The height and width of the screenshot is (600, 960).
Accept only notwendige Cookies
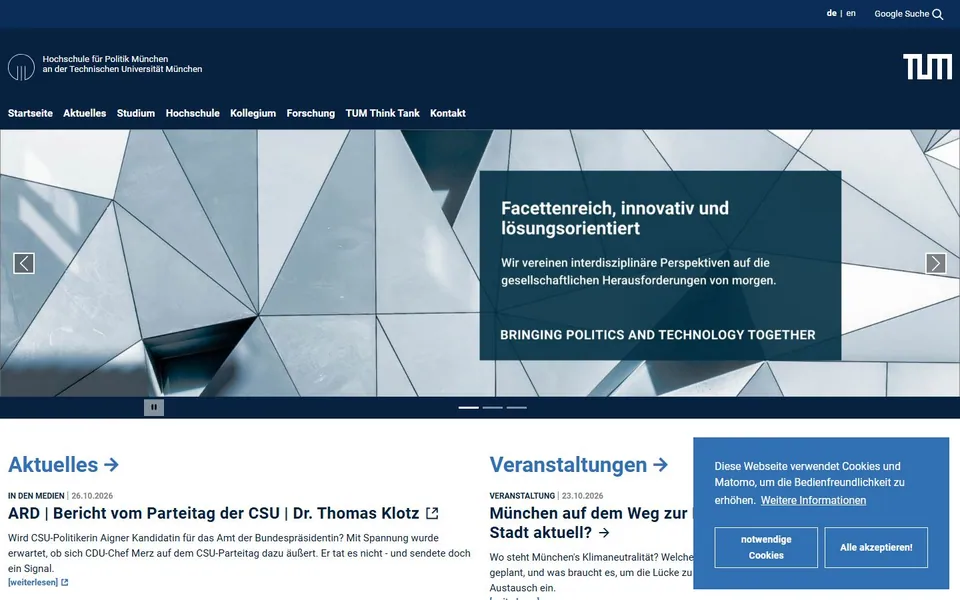point(766,547)
